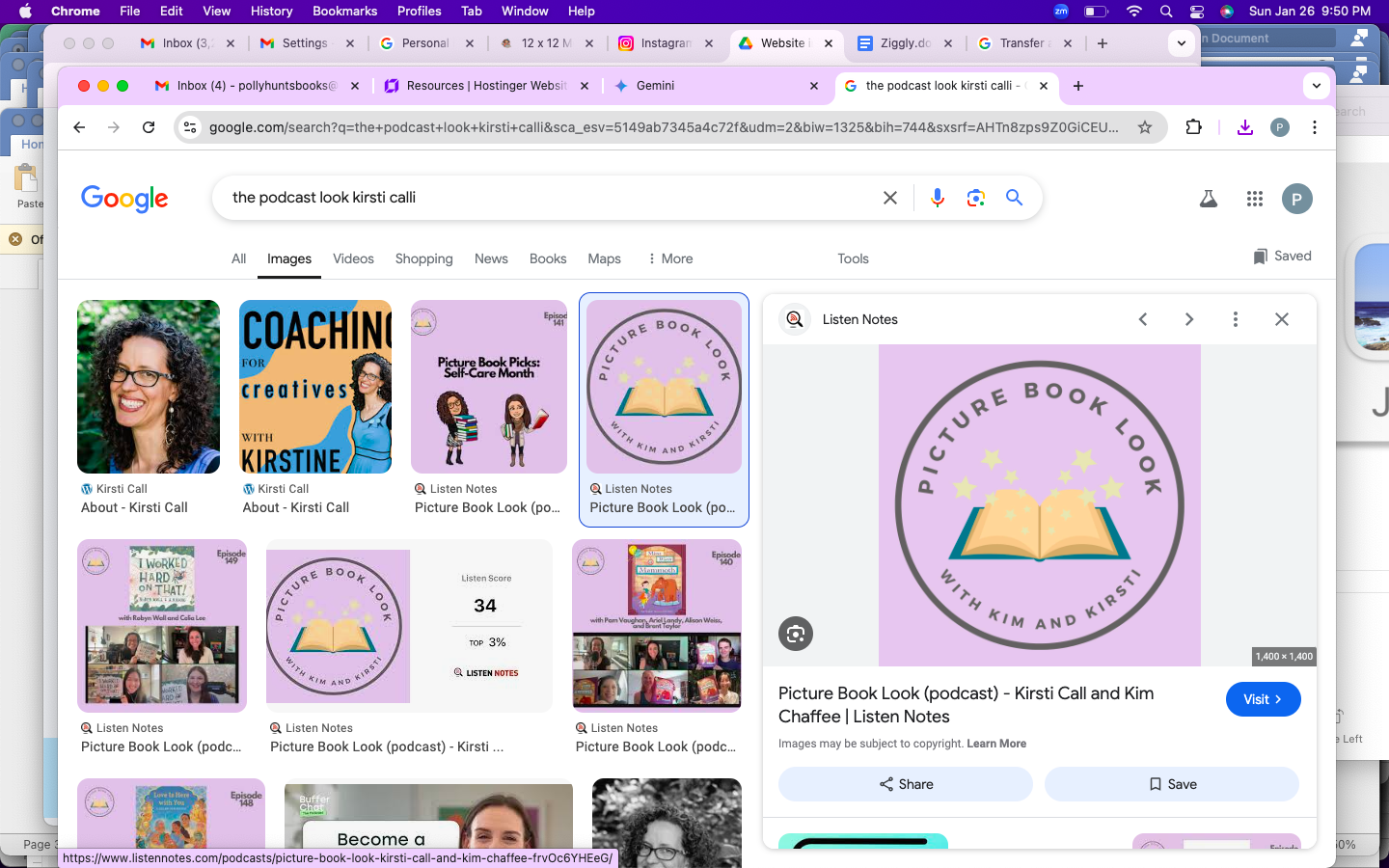This screenshot has width=1389, height=868.
Task: Open a new tab in front window
Action: click(x=1078, y=86)
